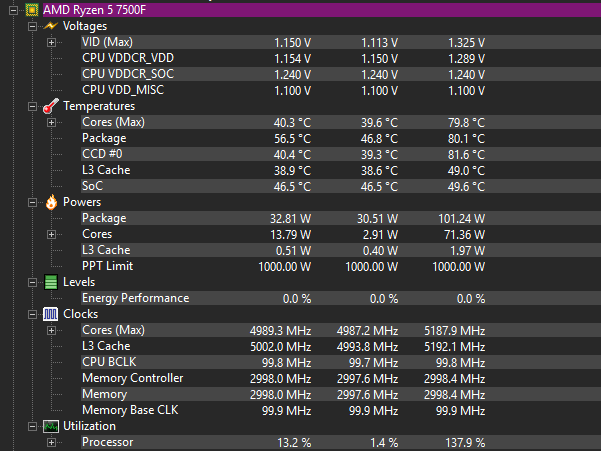The height and width of the screenshot is (451, 601).
Task: Collapse the Powers section
Action: 33,202
